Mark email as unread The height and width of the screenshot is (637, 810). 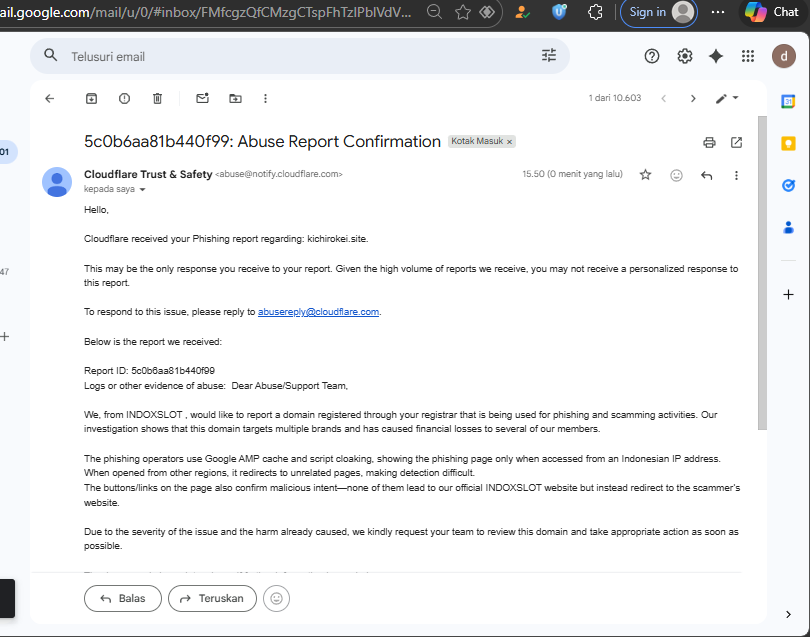click(202, 98)
